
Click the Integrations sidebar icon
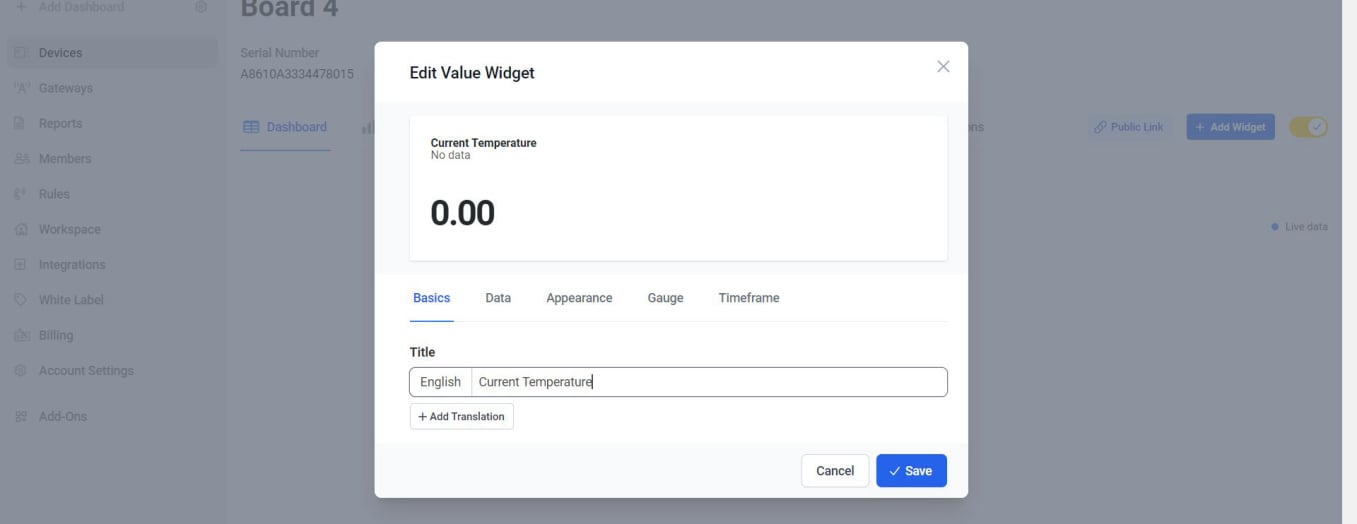(19, 265)
